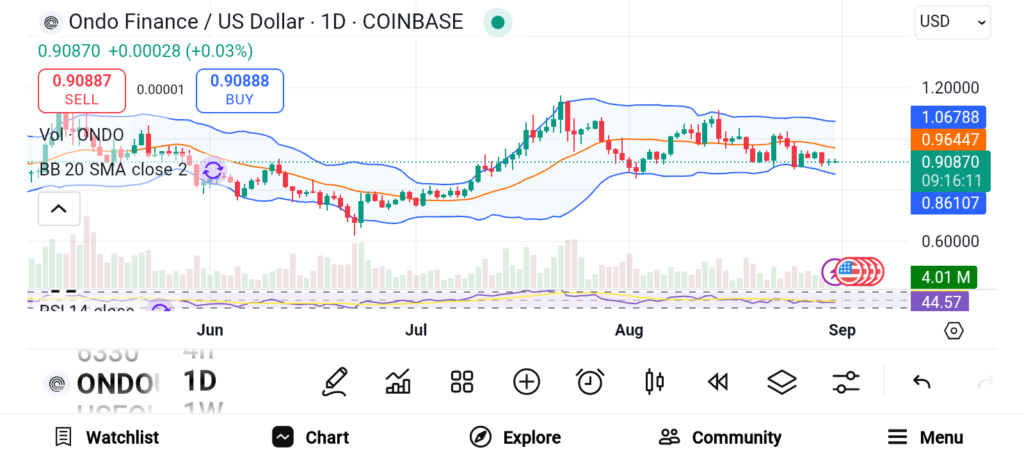The height and width of the screenshot is (461, 1024).
Task: Open the four-square layout grid icon
Action: click(462, 381)
